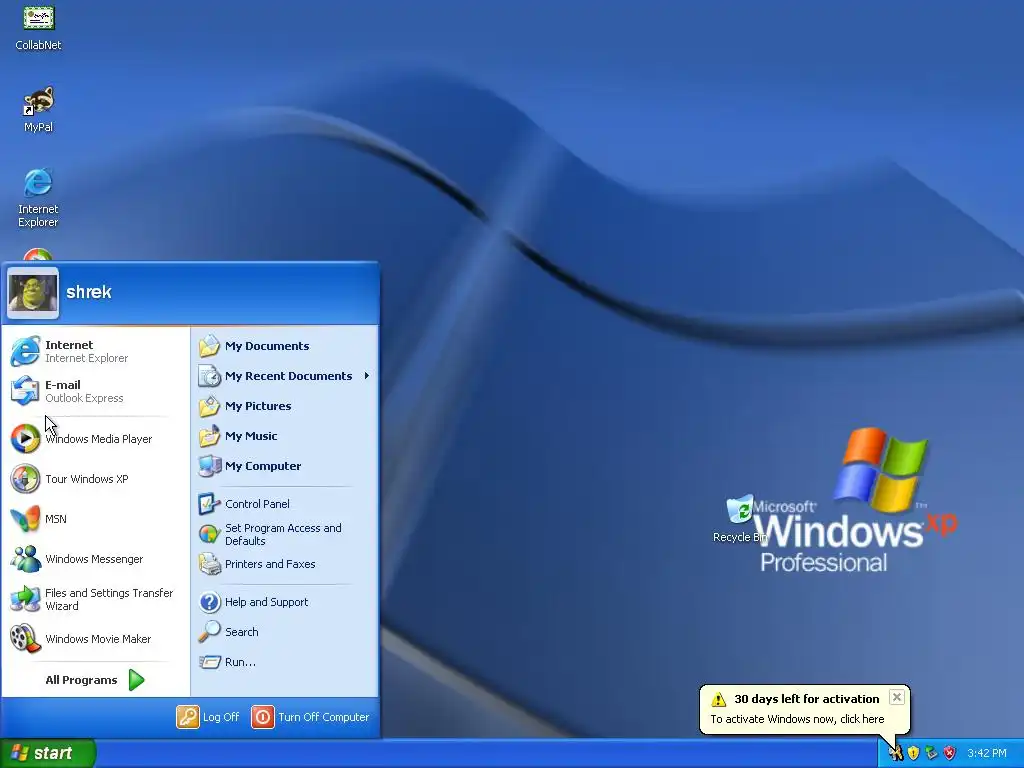Click the Windows Movie Maker icon
1024x768 pixels.
tap(25, 639)
